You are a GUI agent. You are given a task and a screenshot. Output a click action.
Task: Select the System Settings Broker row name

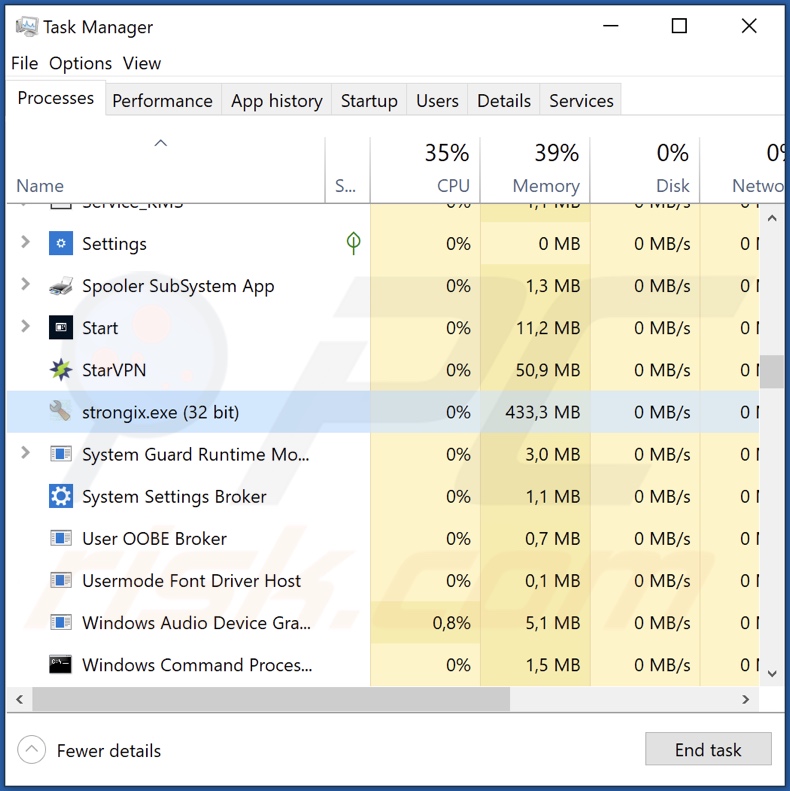pos(174,497)
